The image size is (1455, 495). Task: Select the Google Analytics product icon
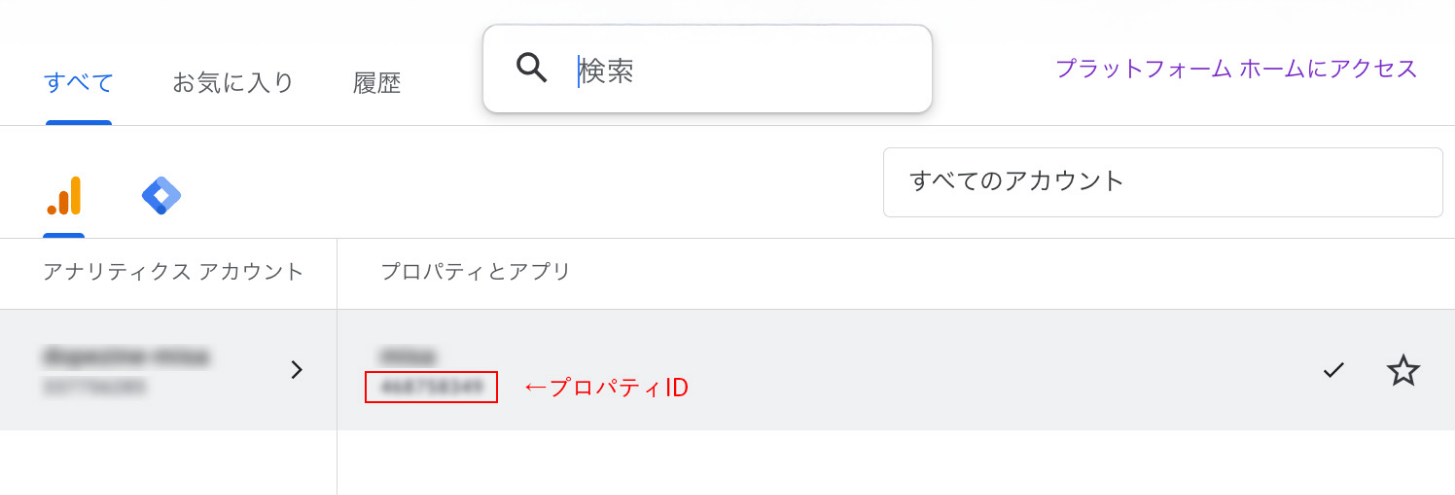64,196
